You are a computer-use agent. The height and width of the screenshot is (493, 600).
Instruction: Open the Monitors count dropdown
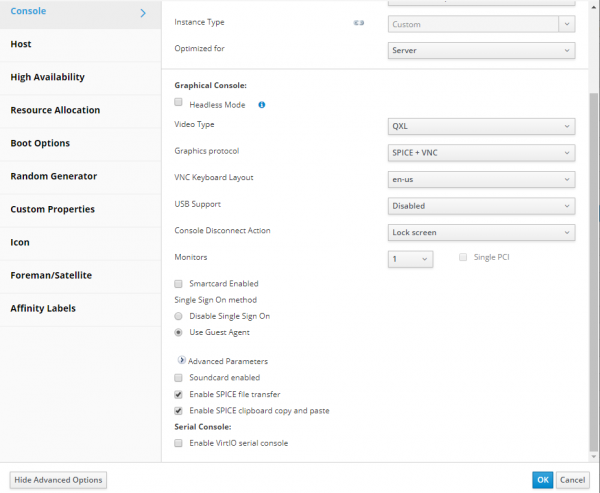click(410, 259)
